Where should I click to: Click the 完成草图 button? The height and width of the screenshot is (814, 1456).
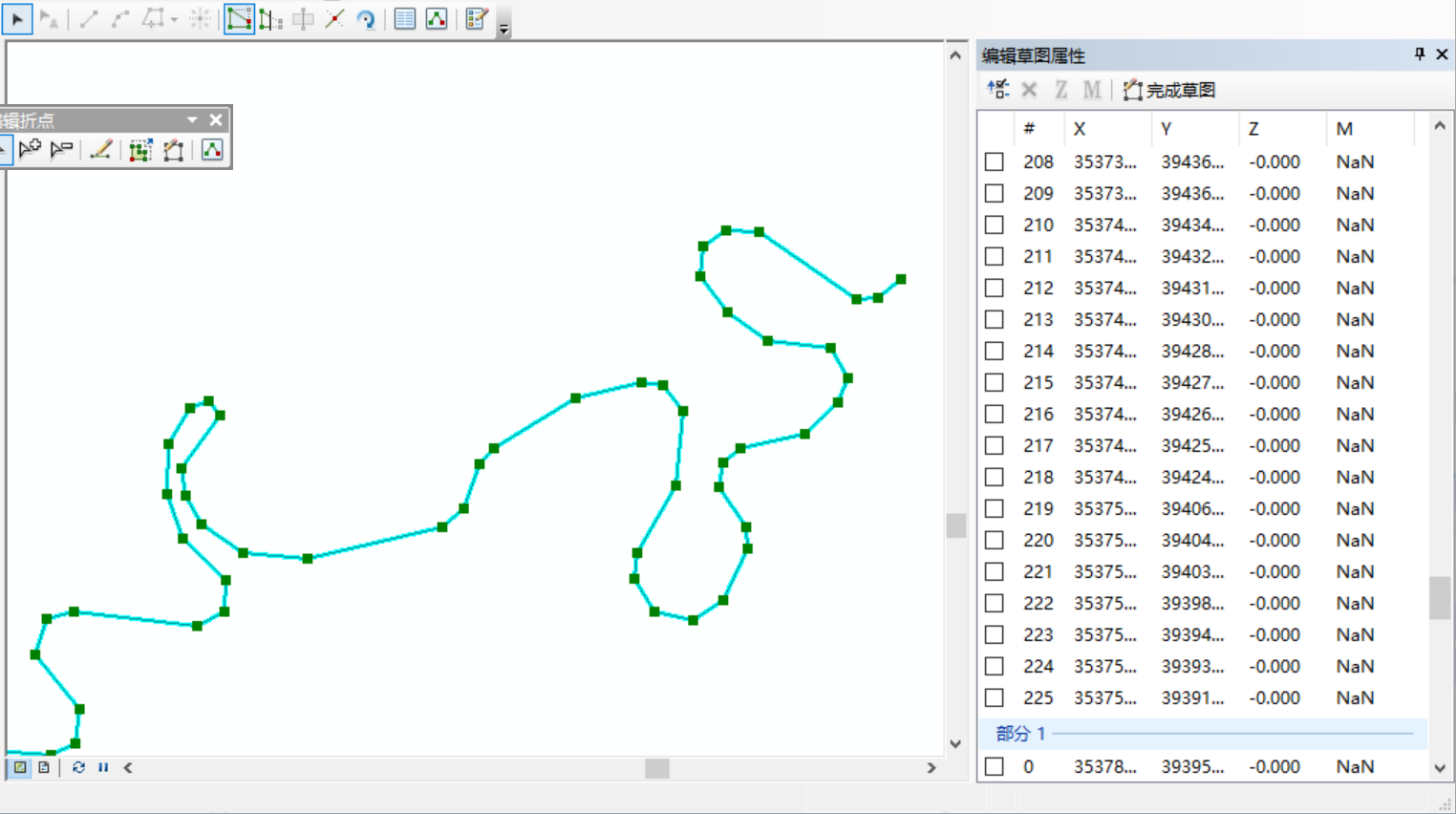pyautogui.click(x=1169, y=90)
